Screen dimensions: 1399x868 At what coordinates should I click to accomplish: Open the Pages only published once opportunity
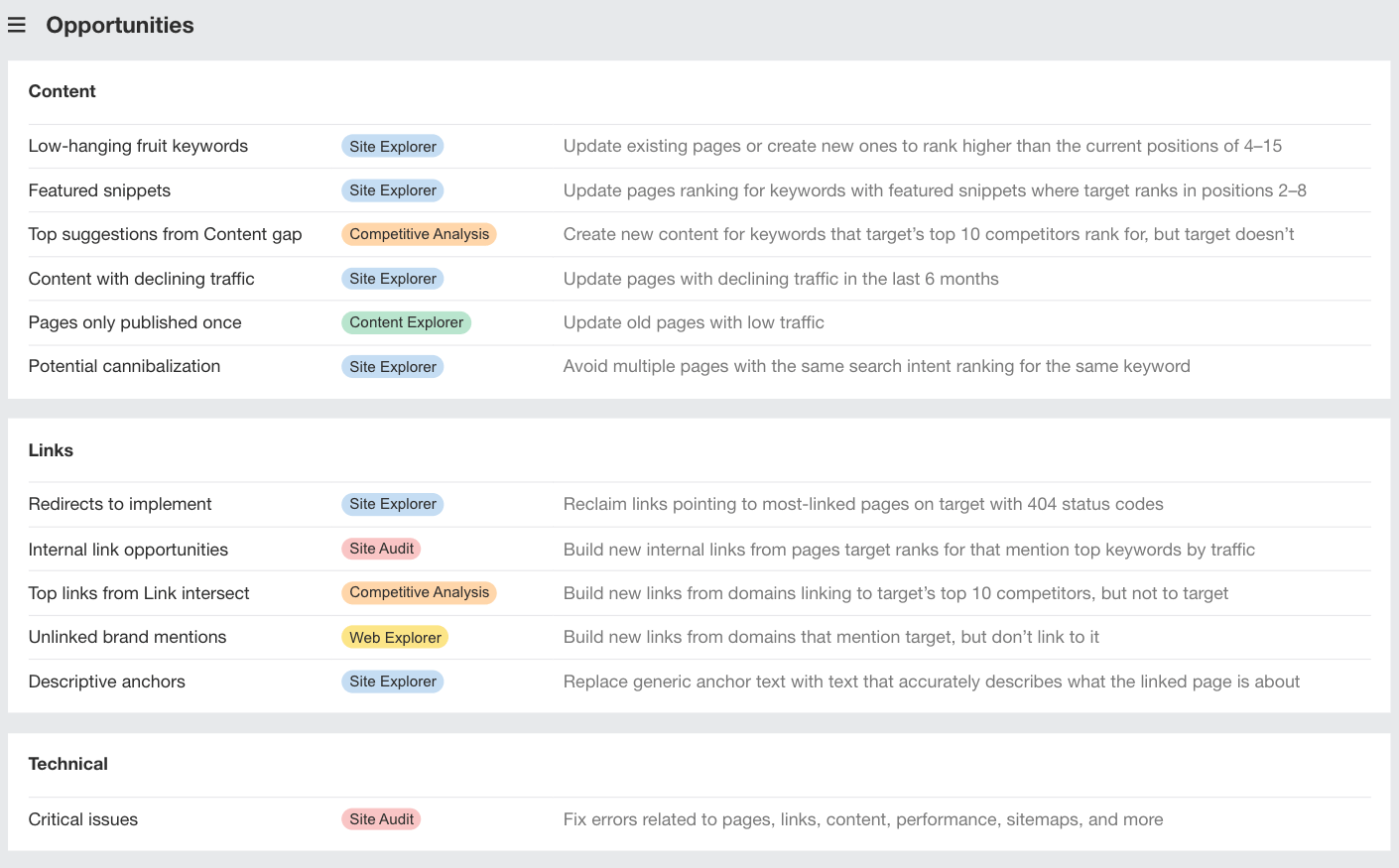coord(135,322)
